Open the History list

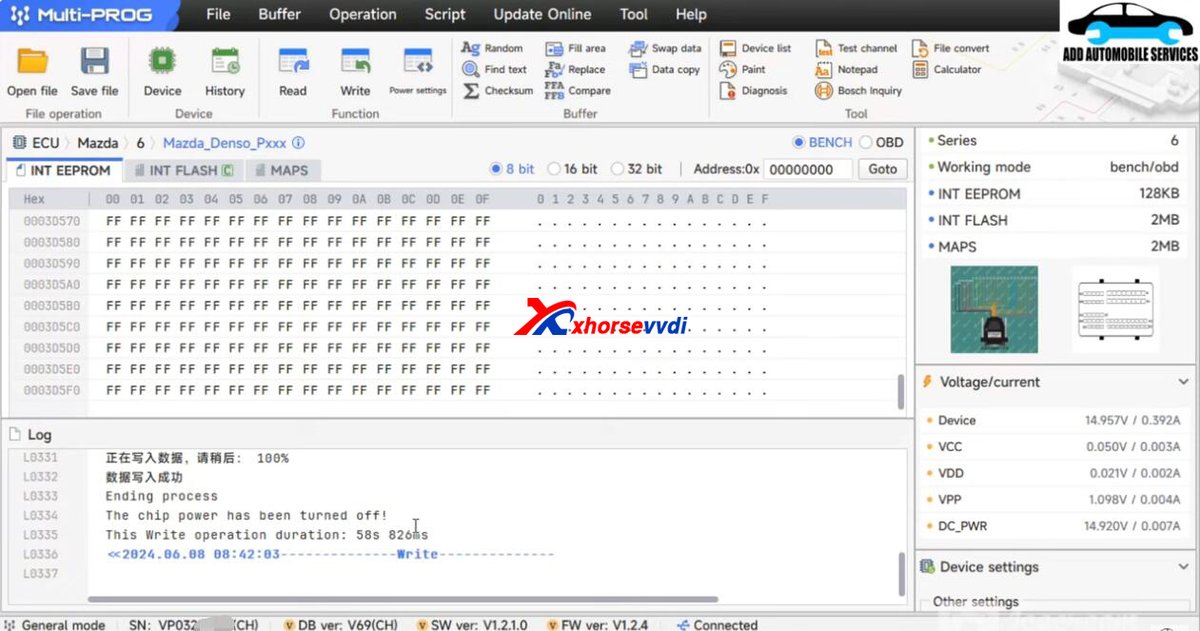click(x=224, y=72)
